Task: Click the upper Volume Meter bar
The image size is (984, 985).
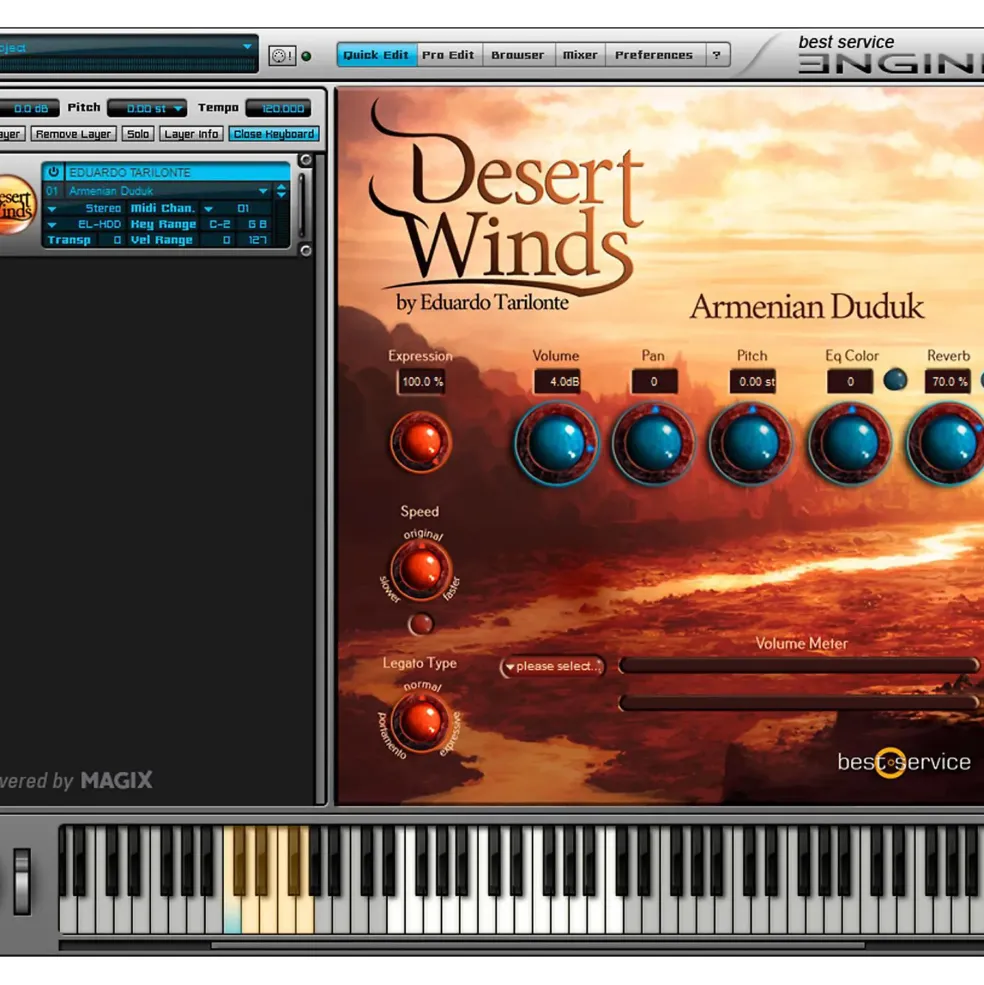Action: click(799, 666)
